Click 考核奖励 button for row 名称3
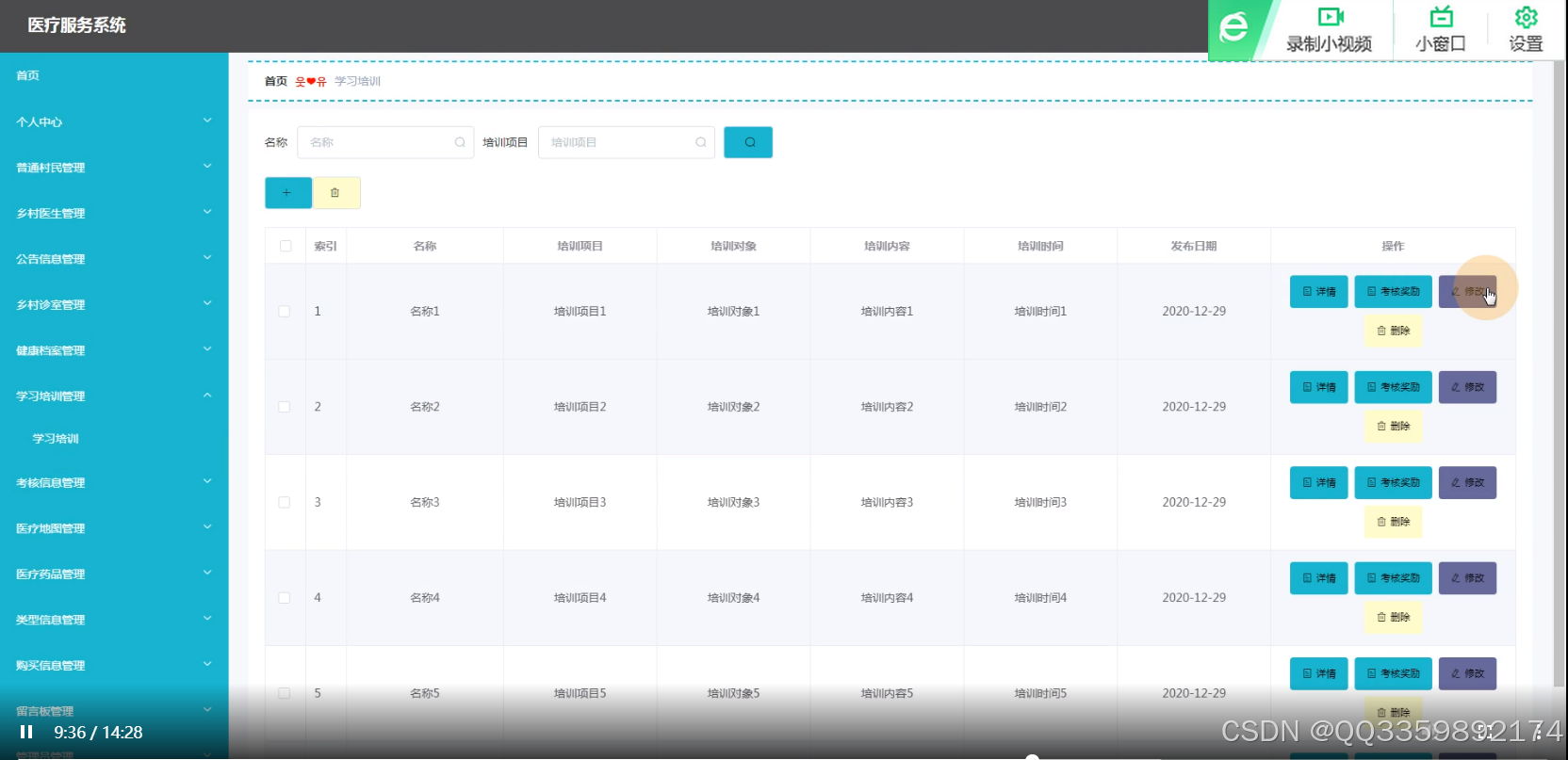Image resolution: width=1568 pixels, height=760 pixels. click(x=1393, y=482)
